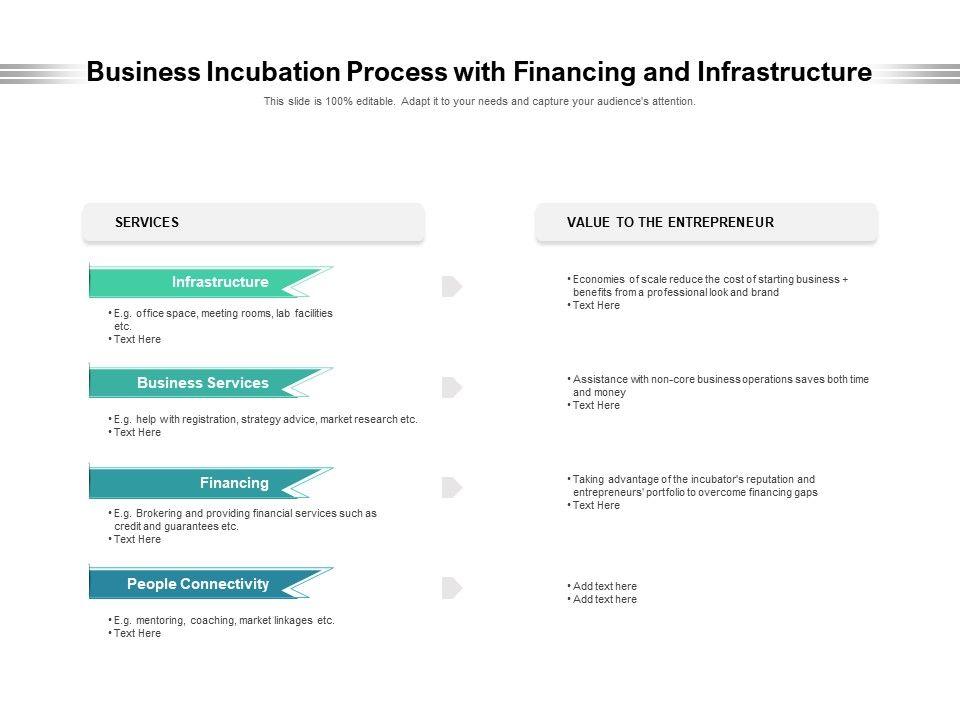The height and width of the screenshot is (720, 960).
Task: Select the Infrastructure banner
Action: click(x=211, y=282)
